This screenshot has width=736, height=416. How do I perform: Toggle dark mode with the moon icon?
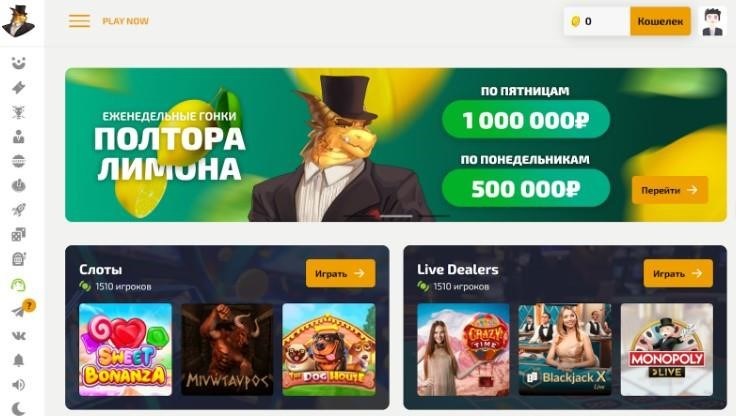[x=18, y=408]
